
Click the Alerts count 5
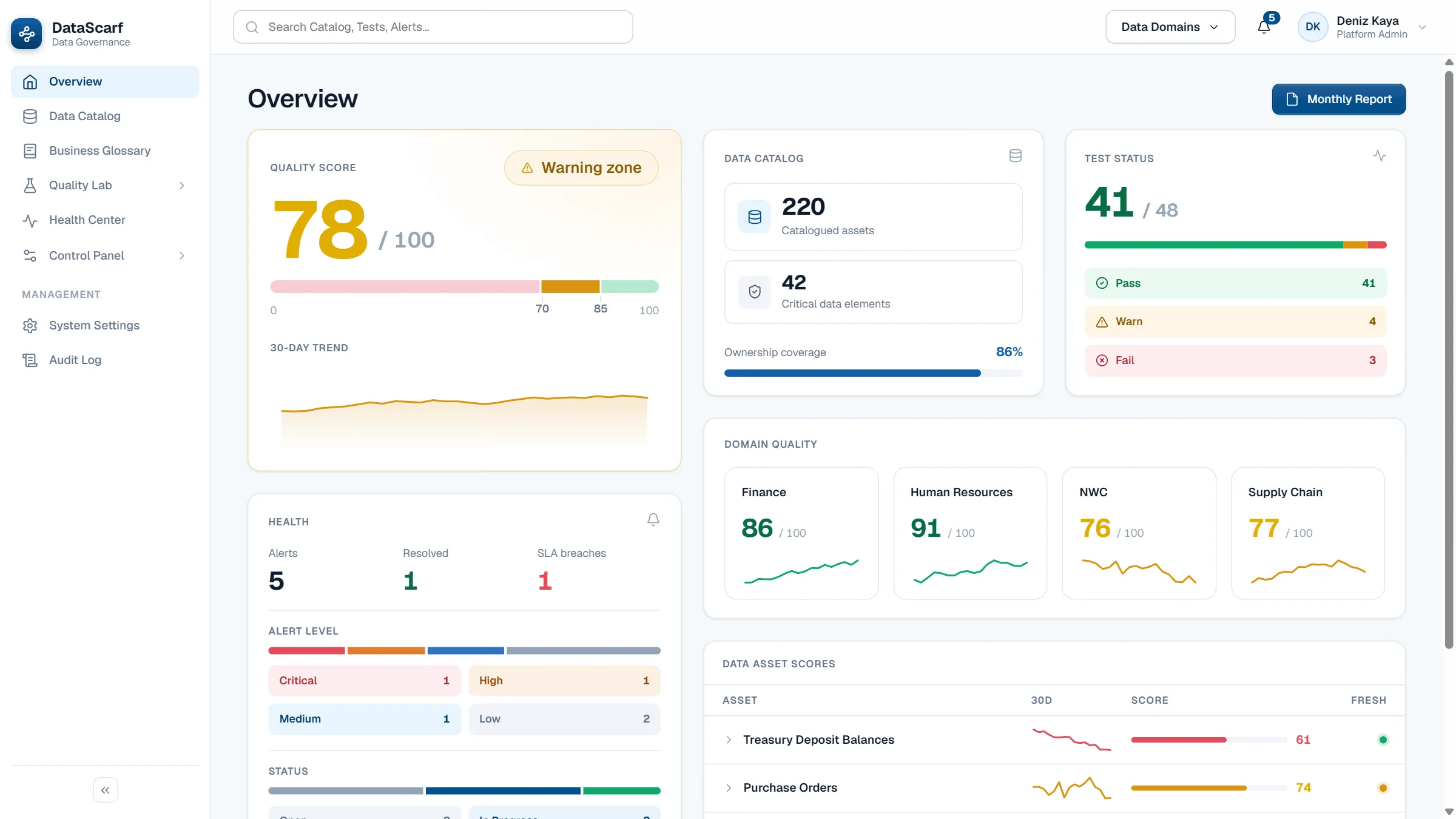pos(277,581)
